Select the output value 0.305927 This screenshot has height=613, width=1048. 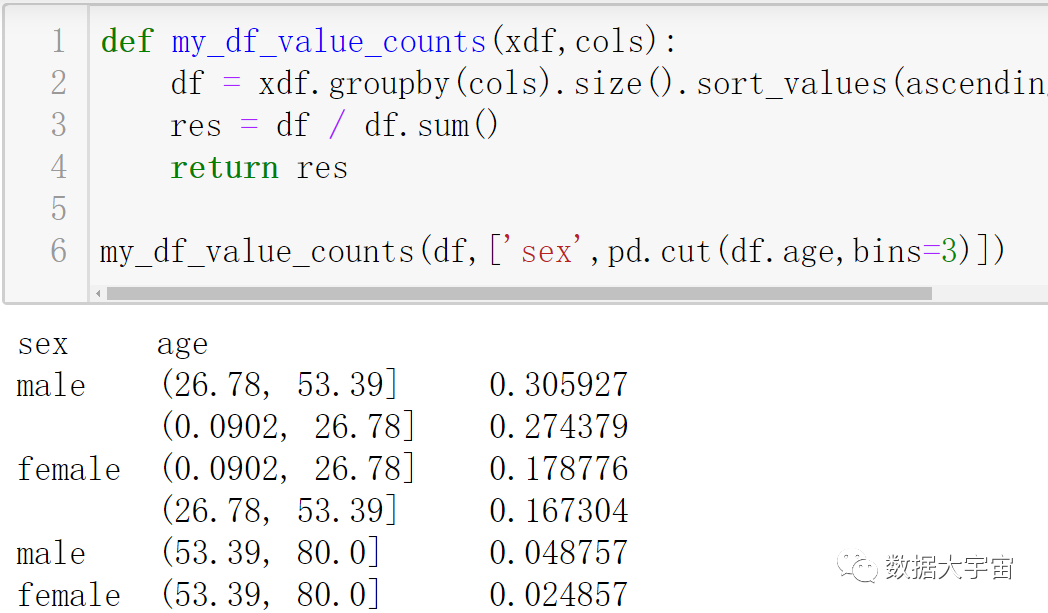click(558, 385)
